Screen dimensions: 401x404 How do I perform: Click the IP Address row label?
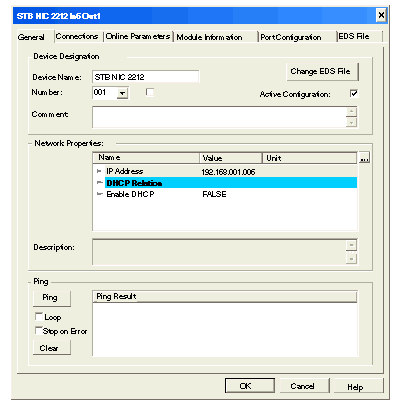[x=124, y=171]
